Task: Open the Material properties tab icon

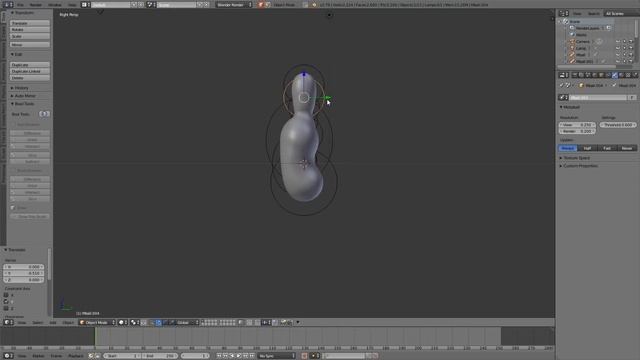Action: [621, 75]
